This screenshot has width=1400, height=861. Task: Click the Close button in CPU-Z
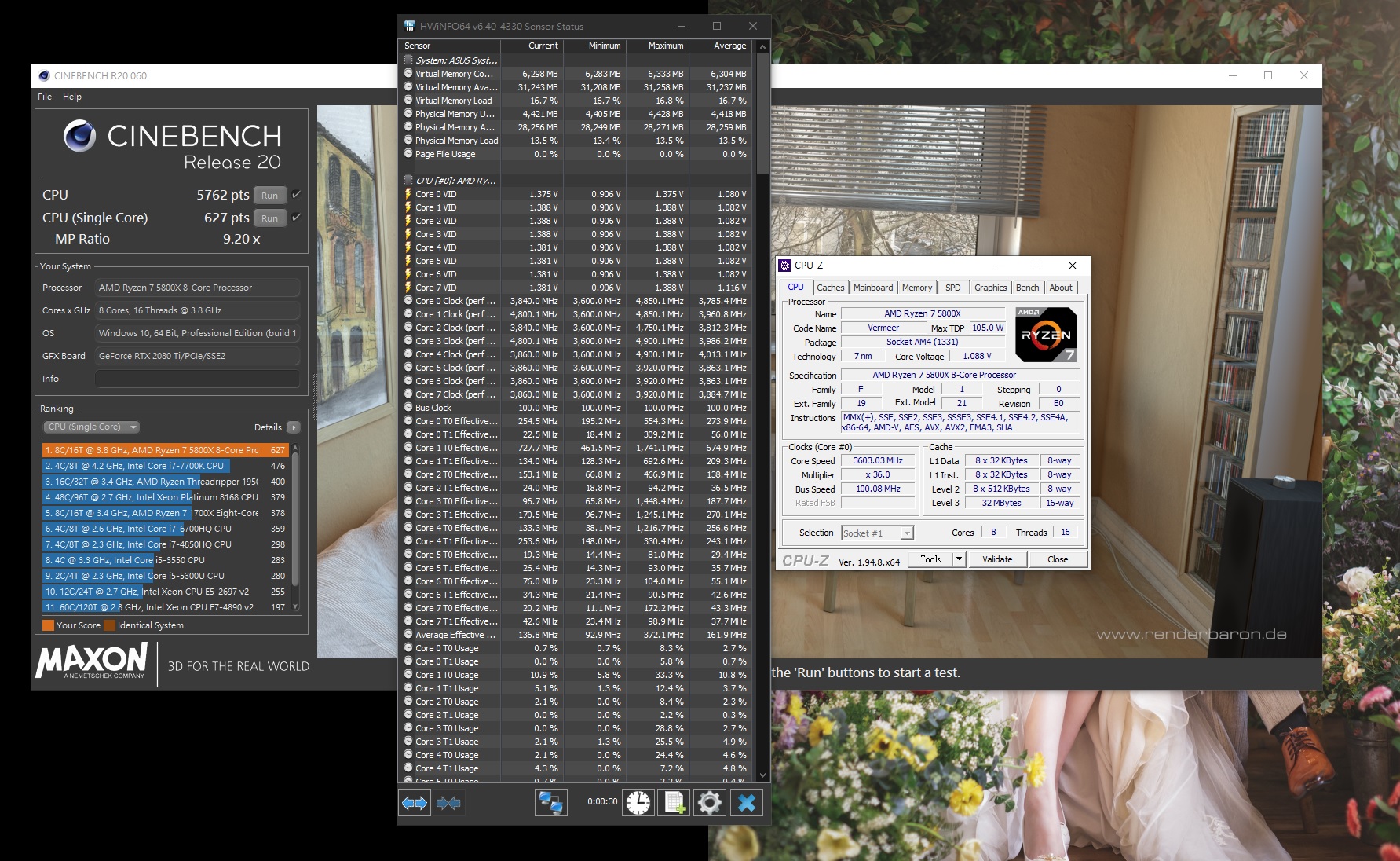(1058, 559)
